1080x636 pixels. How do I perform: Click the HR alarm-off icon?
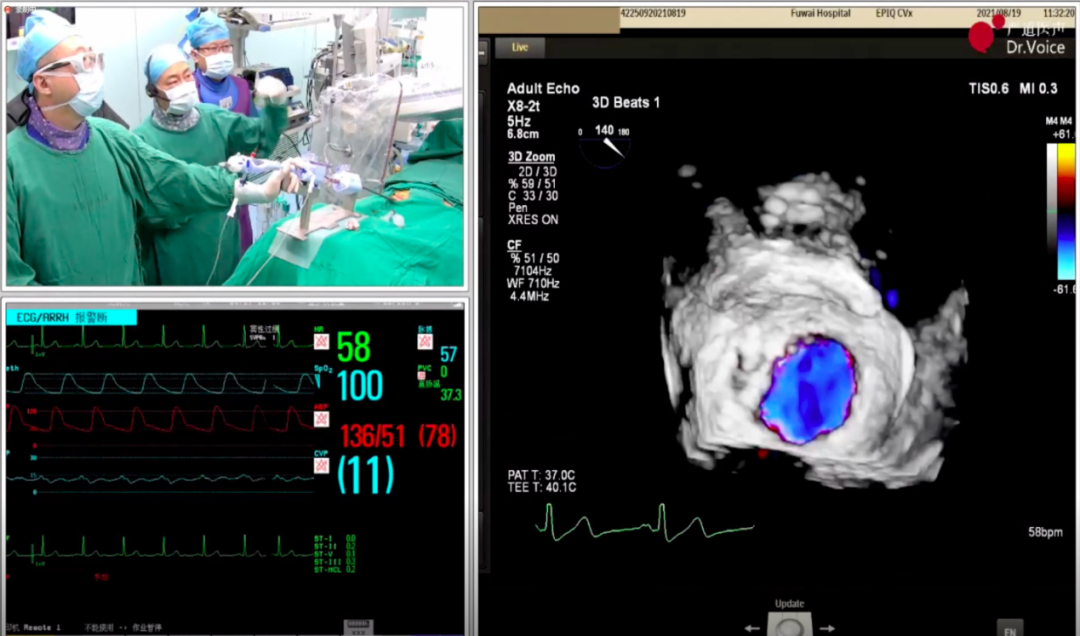322,342
